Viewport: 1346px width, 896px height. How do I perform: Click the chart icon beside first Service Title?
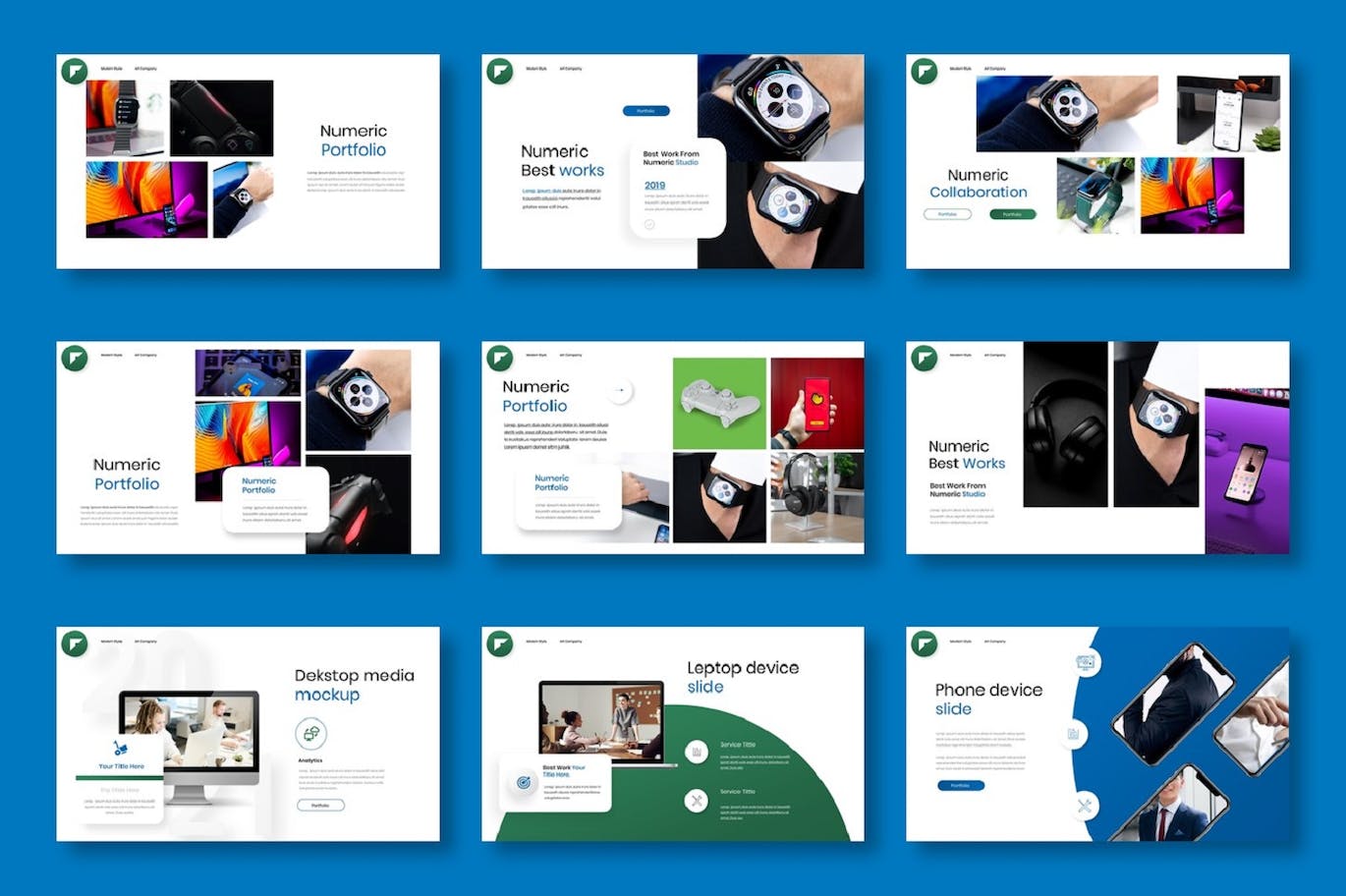pos(697,752)
